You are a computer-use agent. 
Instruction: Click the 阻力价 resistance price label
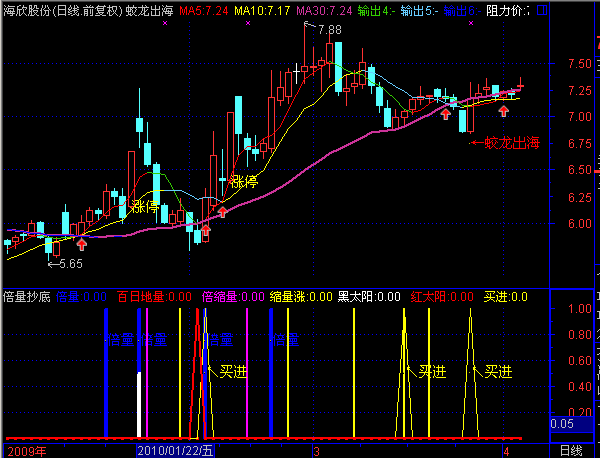508,10
